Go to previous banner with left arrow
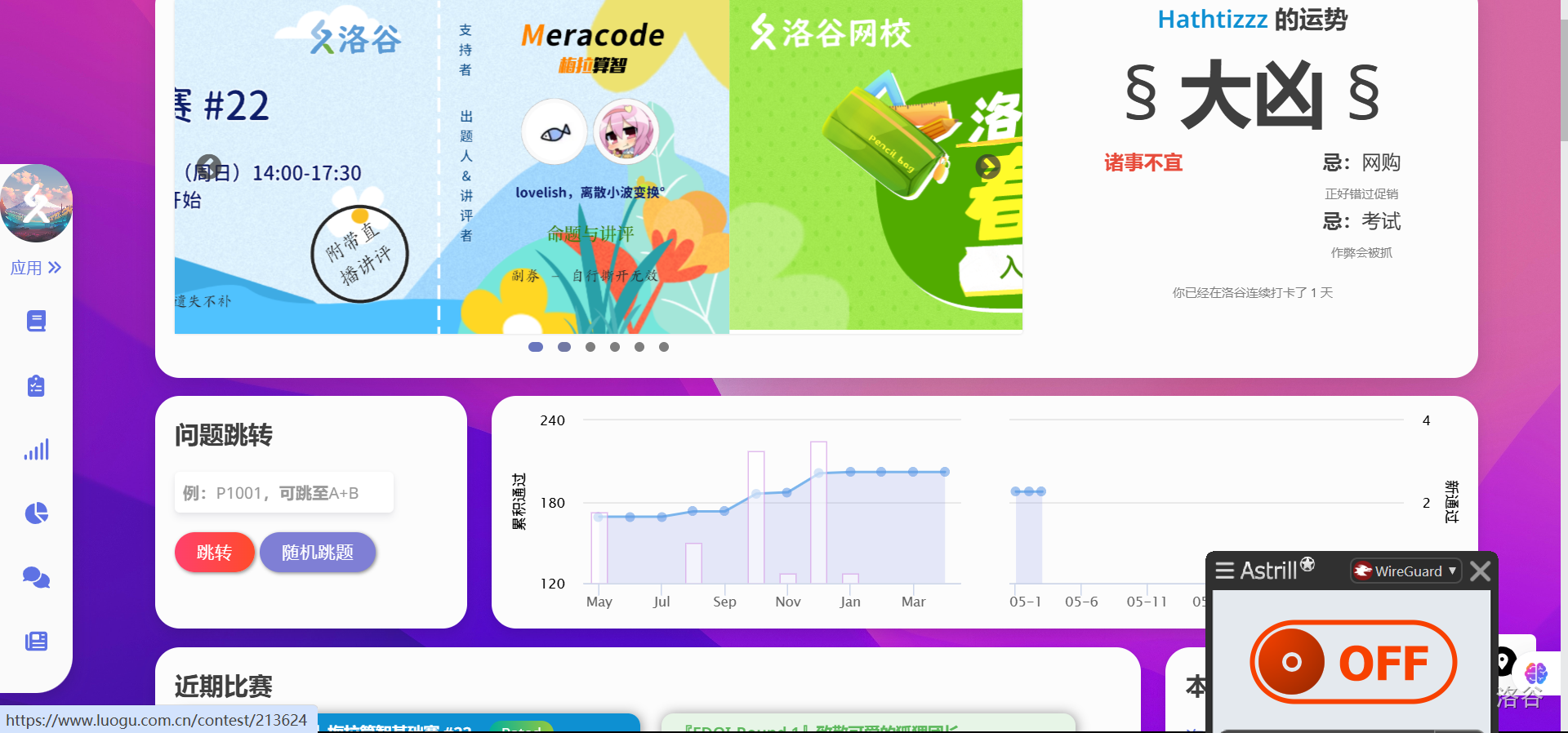This screenshot has height=733, width=1568. 209,167
